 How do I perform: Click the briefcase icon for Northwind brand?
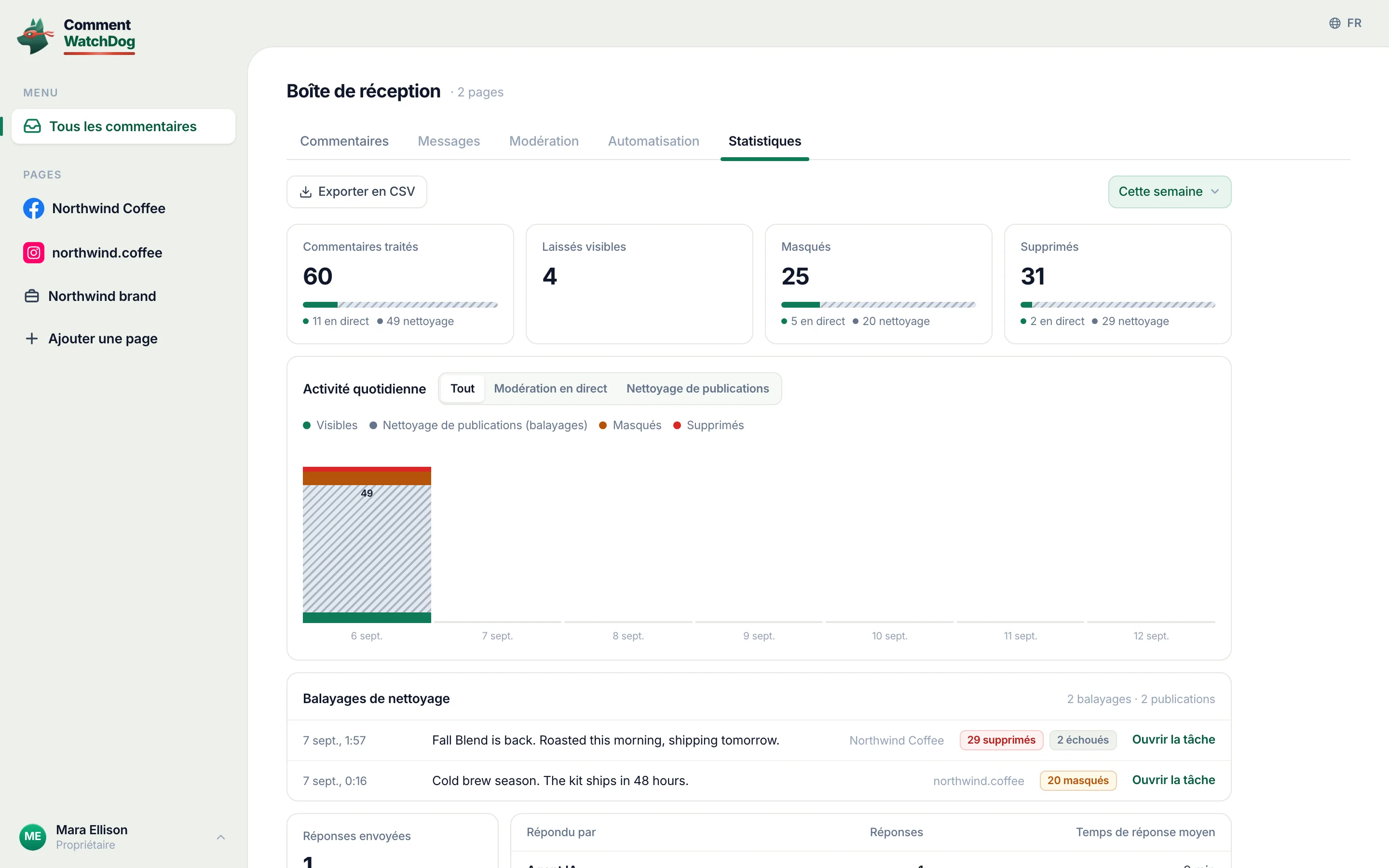(32, 296)
